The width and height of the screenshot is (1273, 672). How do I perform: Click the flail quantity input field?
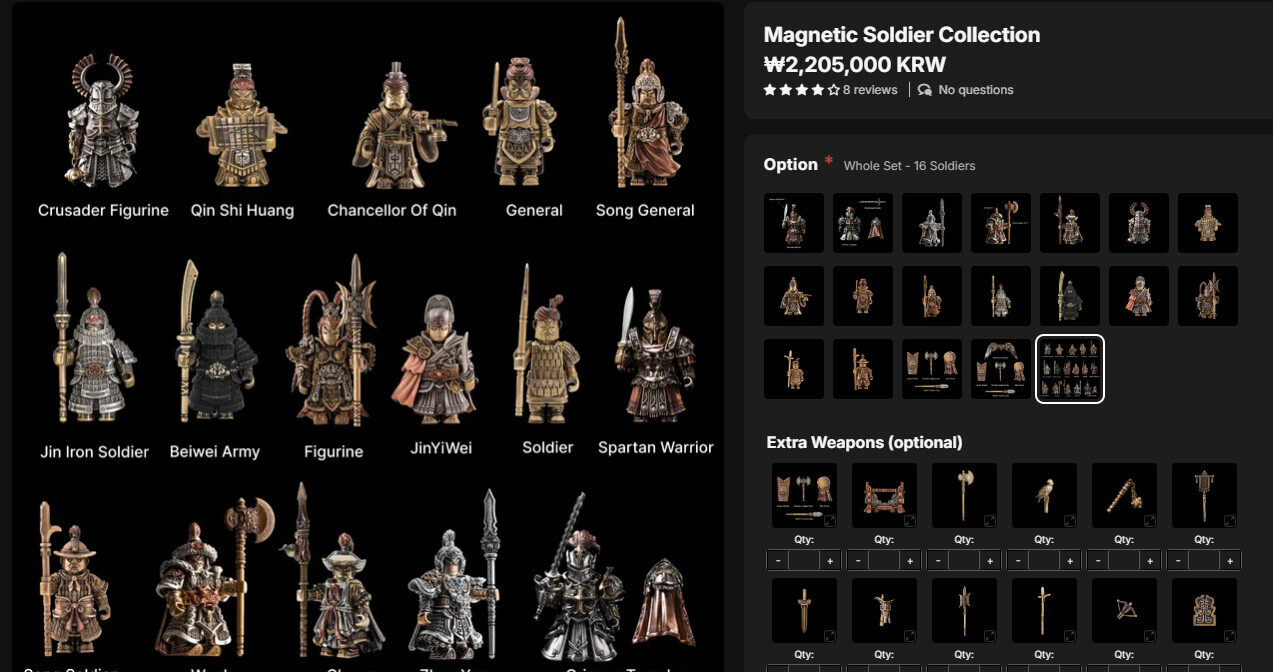click(1124, 561)
